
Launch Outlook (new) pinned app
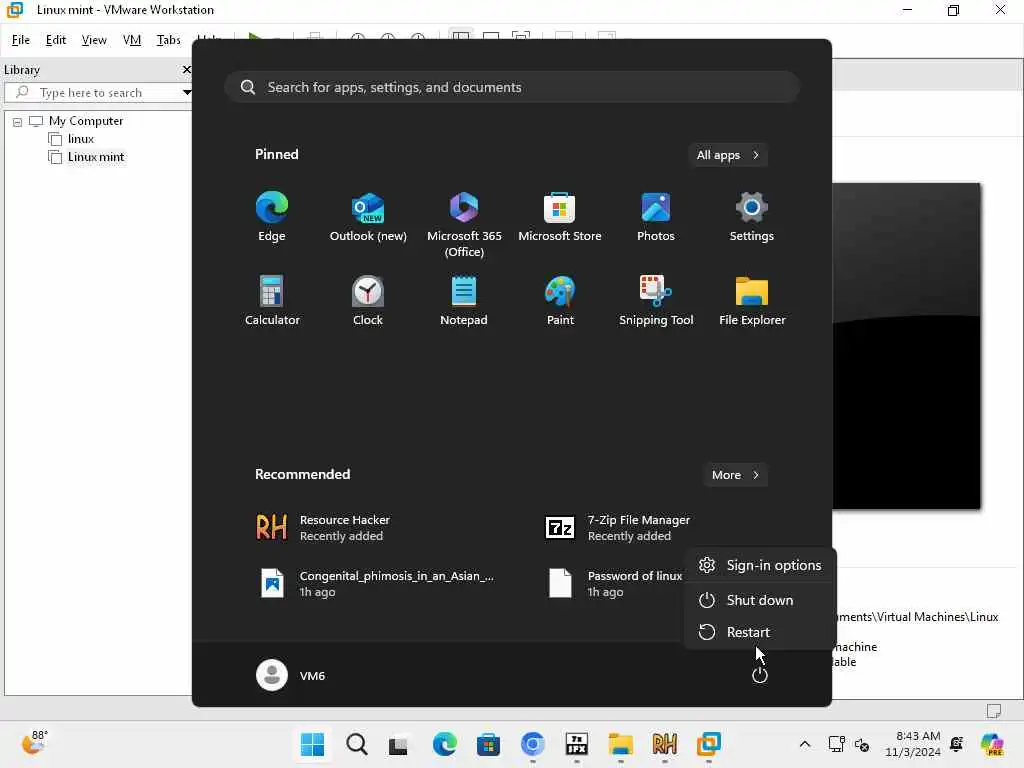(368, 217)
